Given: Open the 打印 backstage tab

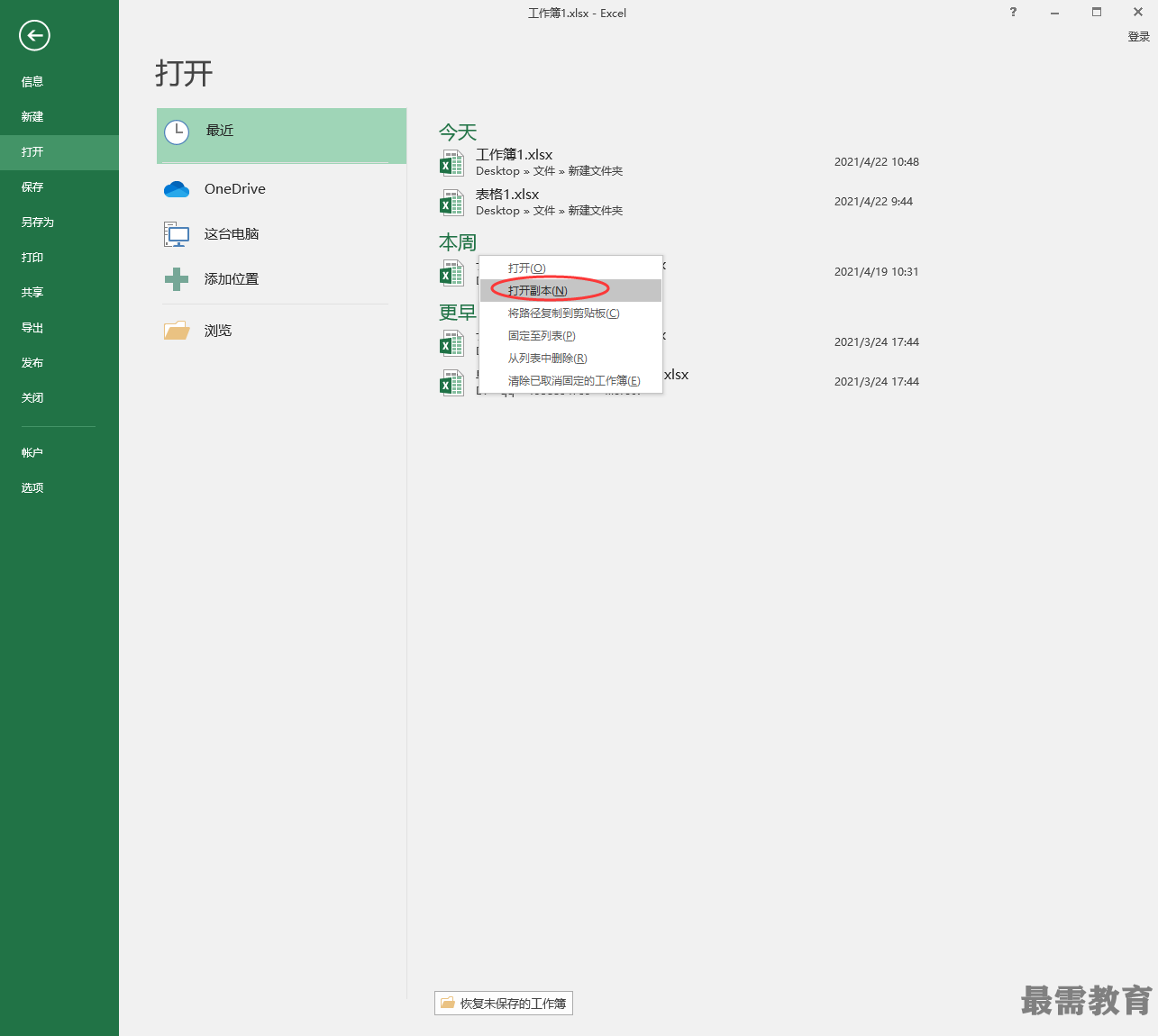Looking at the screenshot, I should [x=59, y=258].
